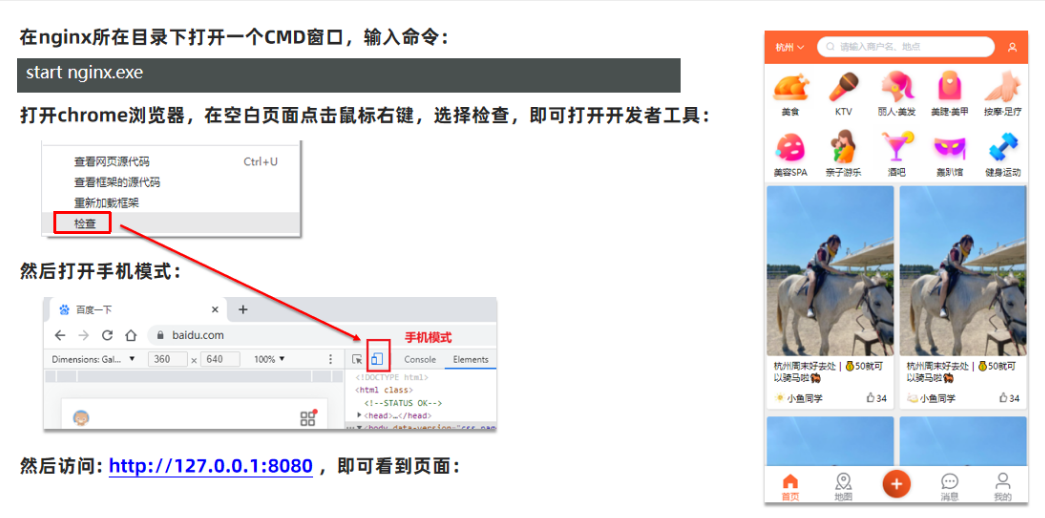Open the http://127.0.0.1:8080 link
Viewport: 1045px width, 518px height.
point(211,466)
